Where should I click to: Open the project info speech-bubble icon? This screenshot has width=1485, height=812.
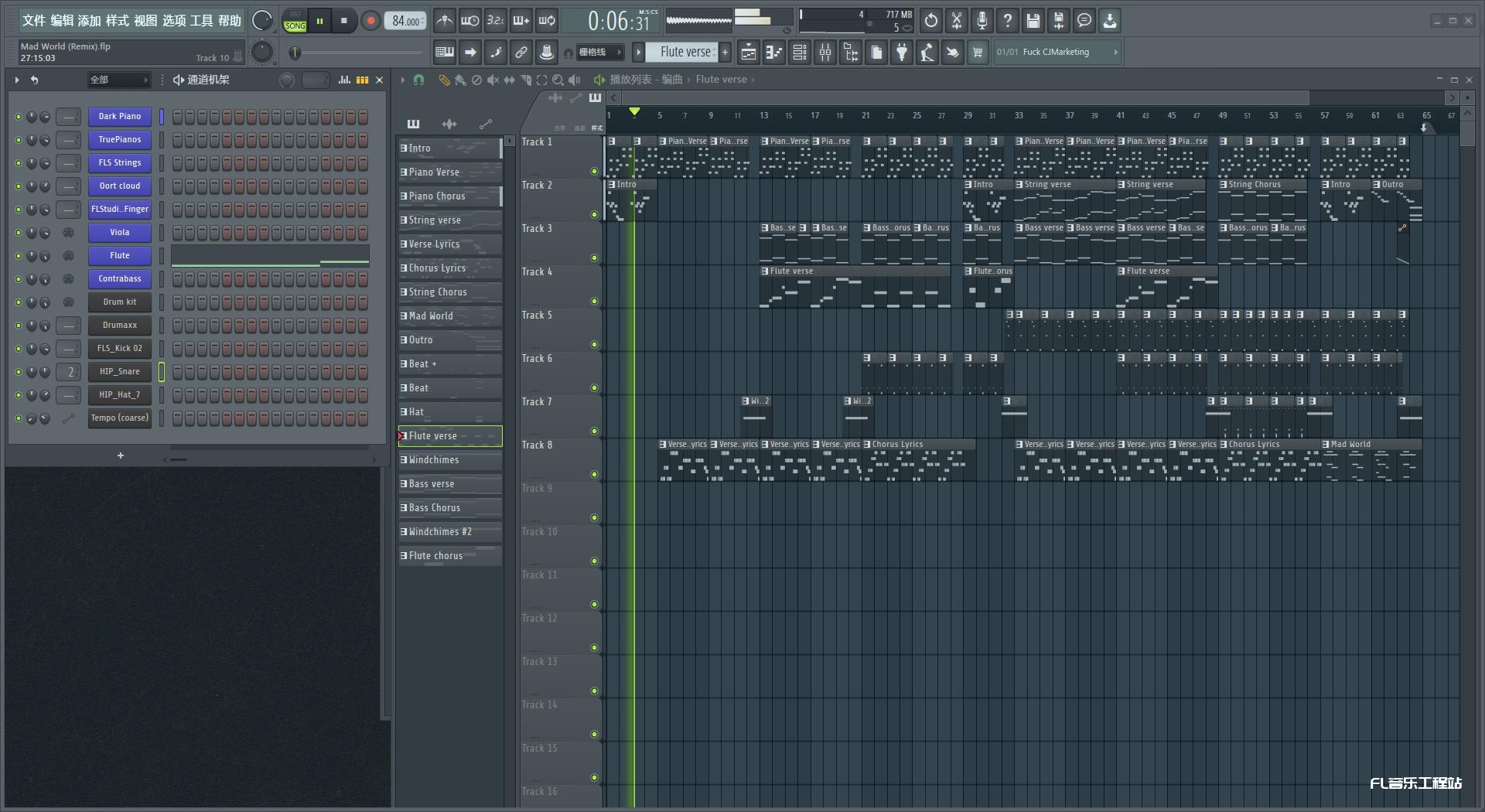(1084, 21)
